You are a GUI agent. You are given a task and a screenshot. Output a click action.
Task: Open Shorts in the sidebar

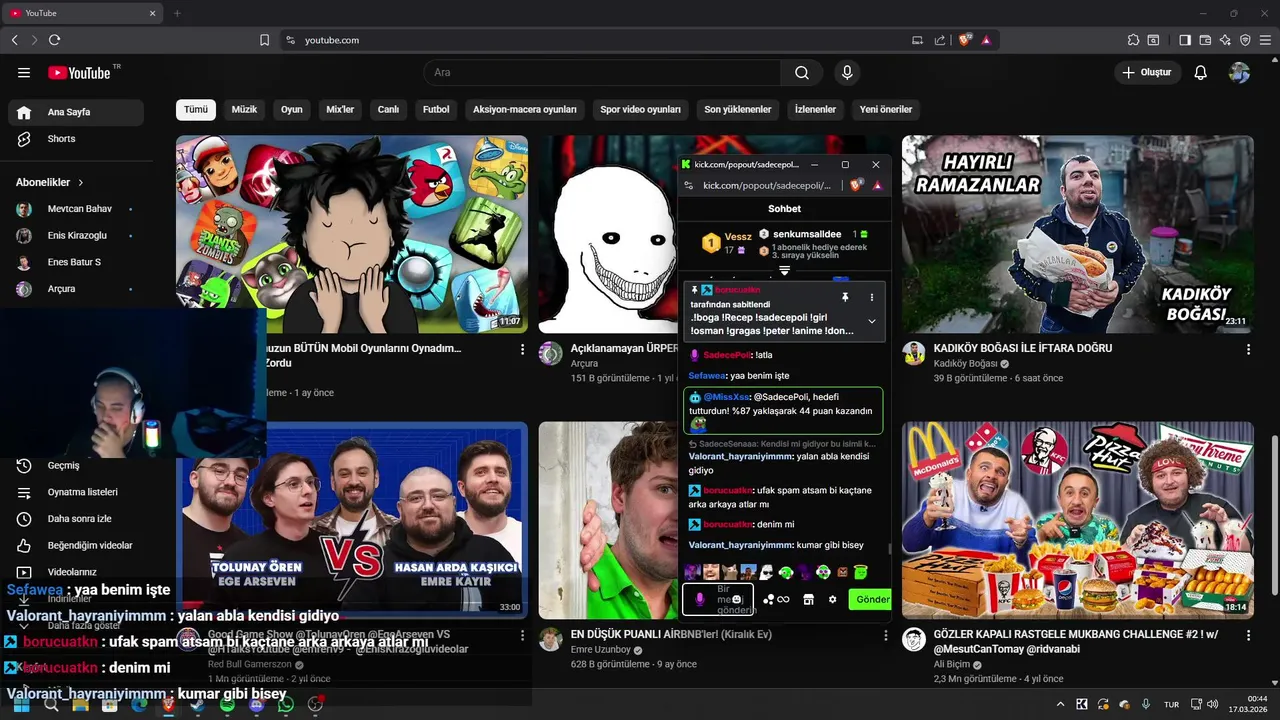tap(76, 139)
